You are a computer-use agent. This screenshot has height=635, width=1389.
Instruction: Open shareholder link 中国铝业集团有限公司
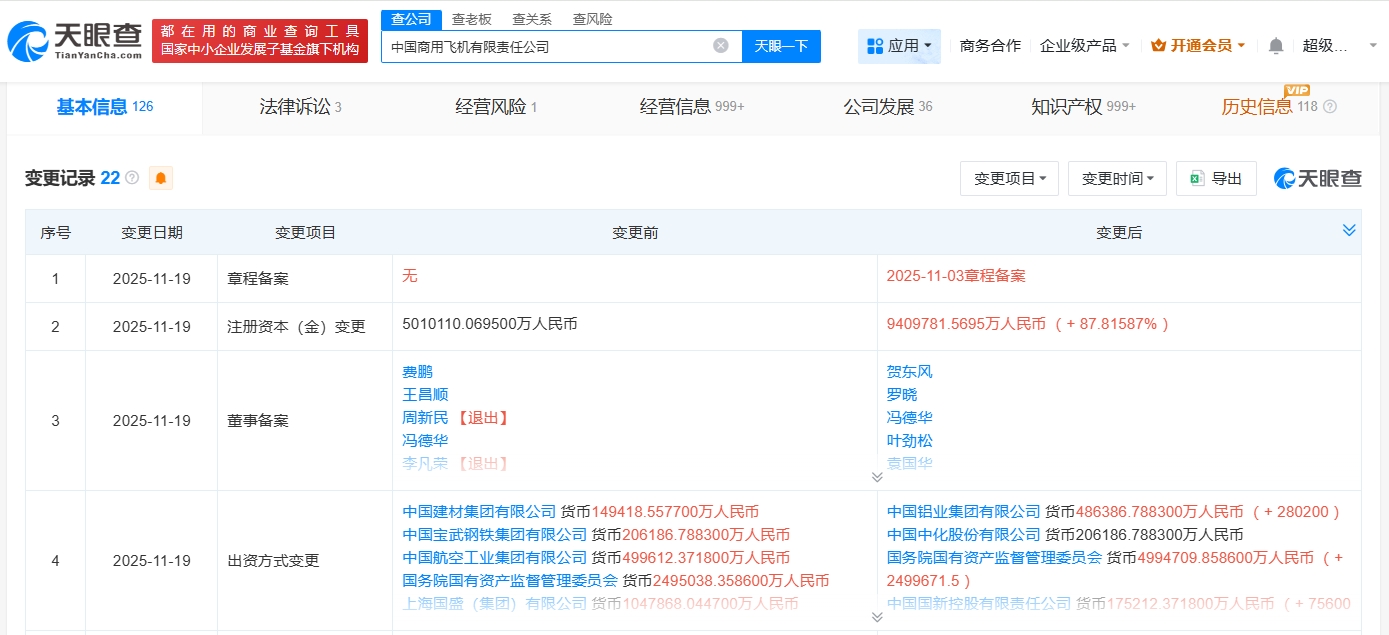[x=961, y=509]
